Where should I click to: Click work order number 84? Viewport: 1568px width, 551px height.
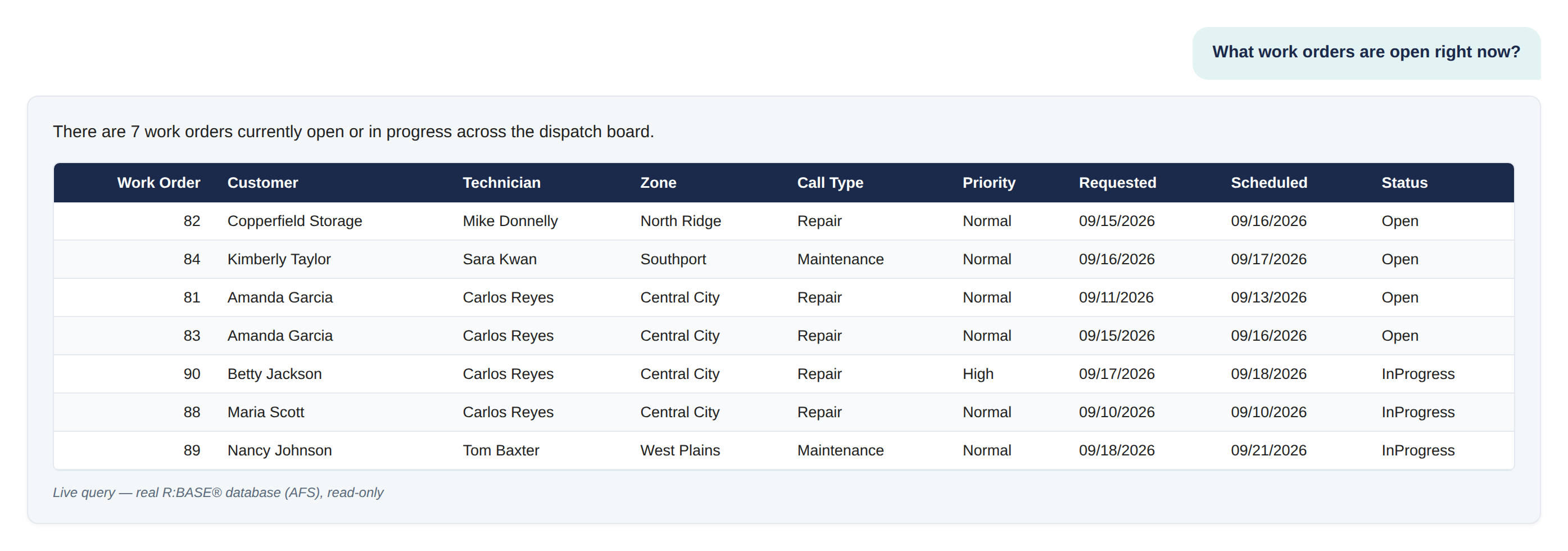point(192,259)
